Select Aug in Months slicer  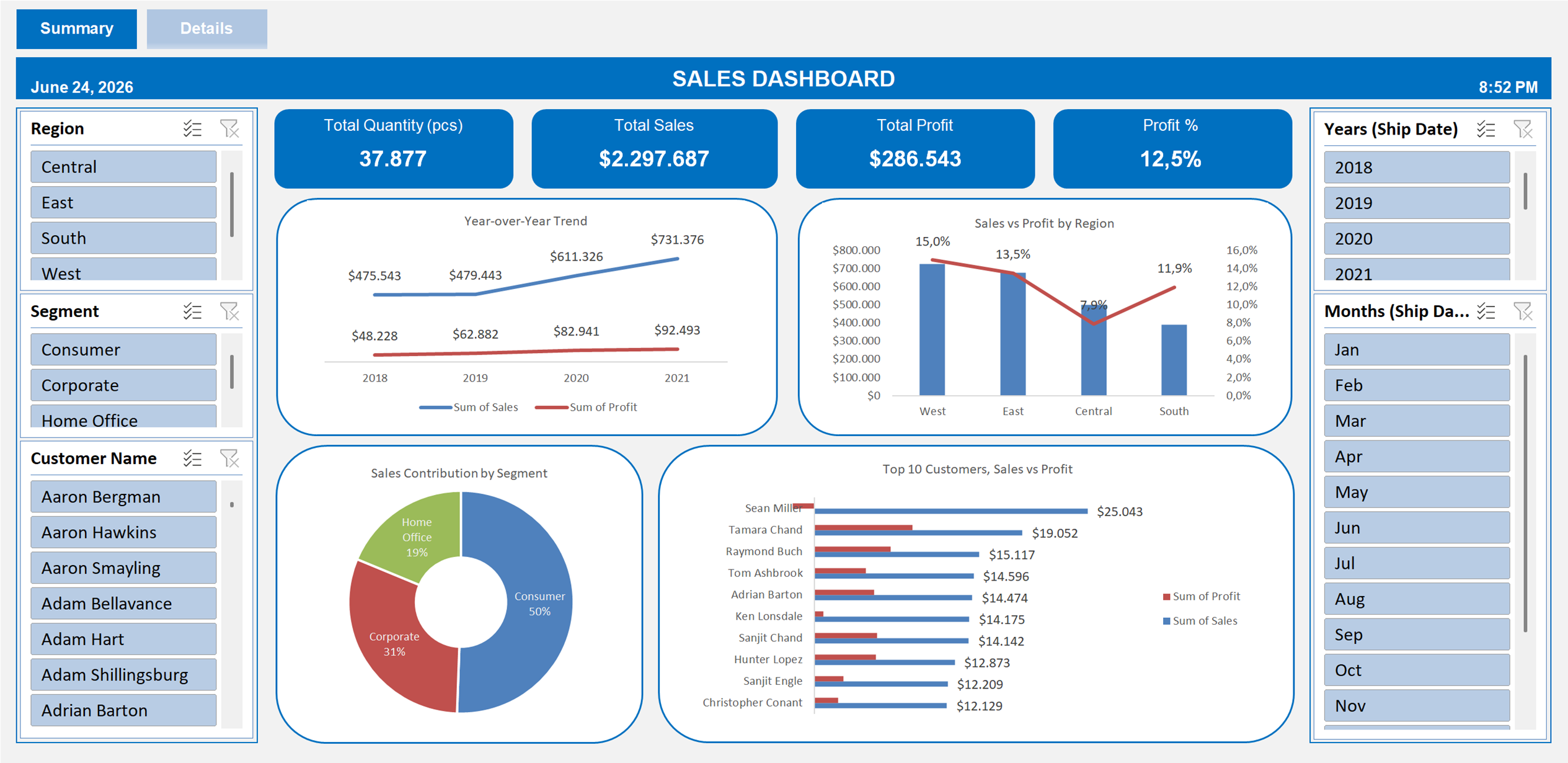click(1417, 599)
